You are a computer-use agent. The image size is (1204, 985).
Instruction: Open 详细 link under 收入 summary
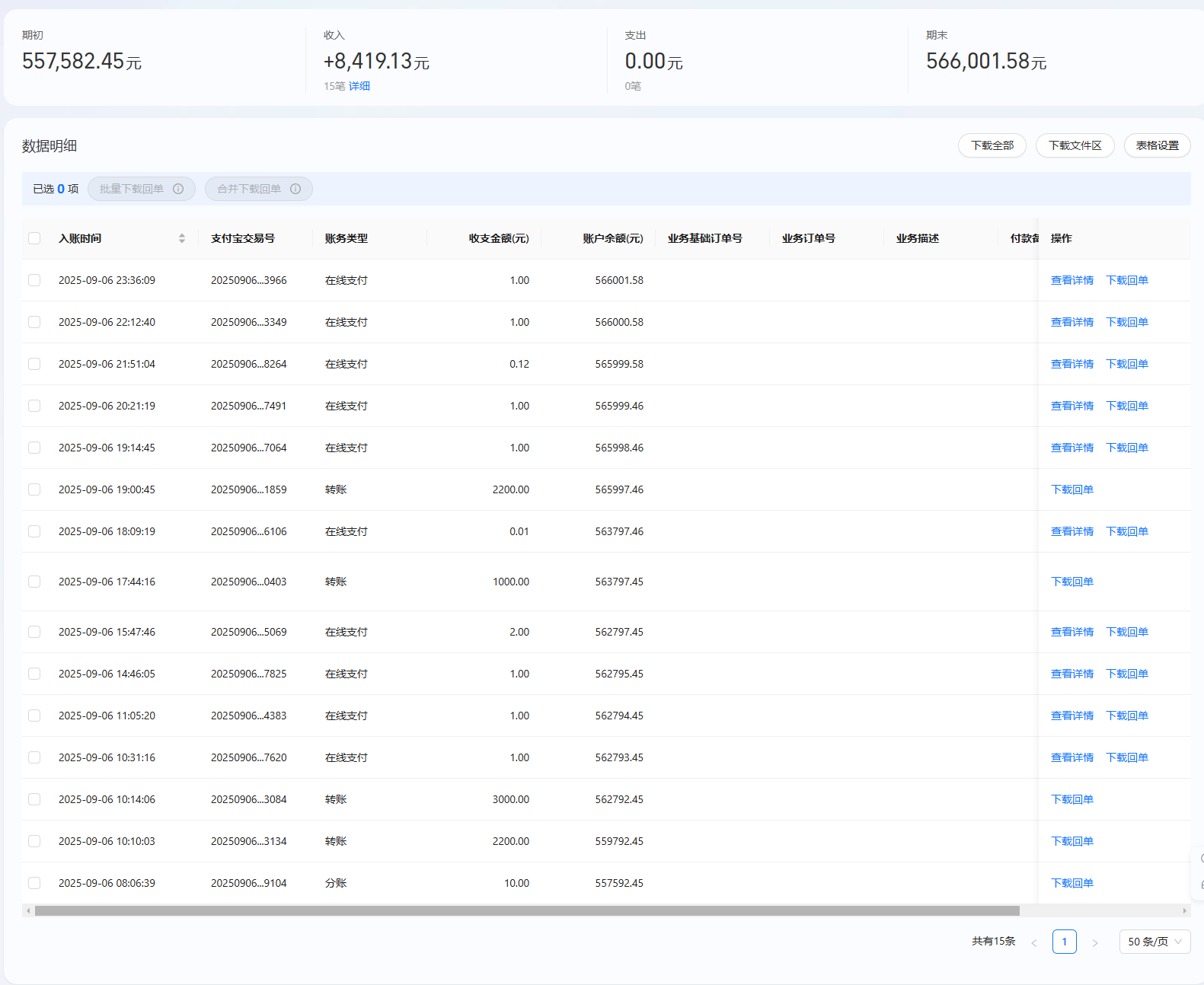point(359,86)
